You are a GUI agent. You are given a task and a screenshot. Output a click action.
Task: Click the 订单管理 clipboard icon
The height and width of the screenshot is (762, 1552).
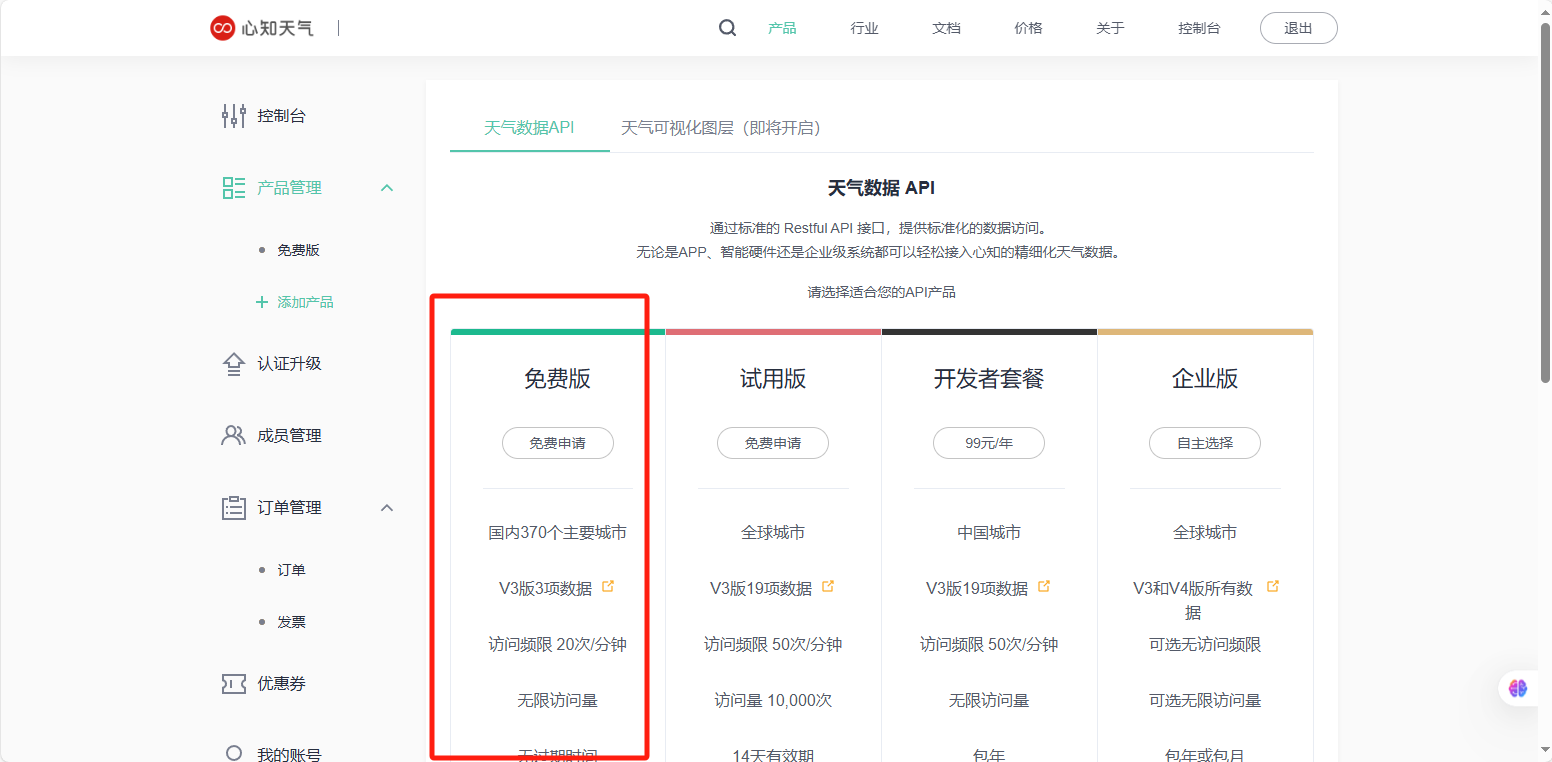pyautogui.click(x=233, y=508)
